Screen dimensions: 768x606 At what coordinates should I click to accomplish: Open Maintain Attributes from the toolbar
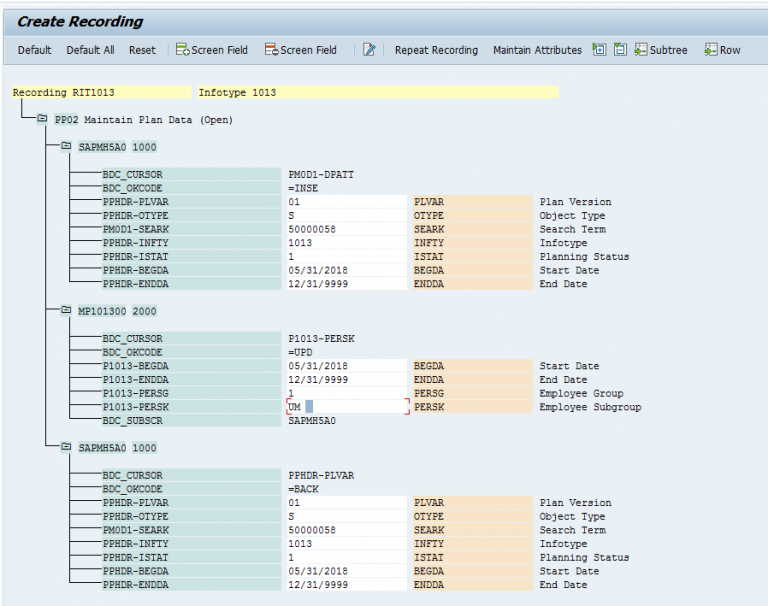(x=537, y=50)
